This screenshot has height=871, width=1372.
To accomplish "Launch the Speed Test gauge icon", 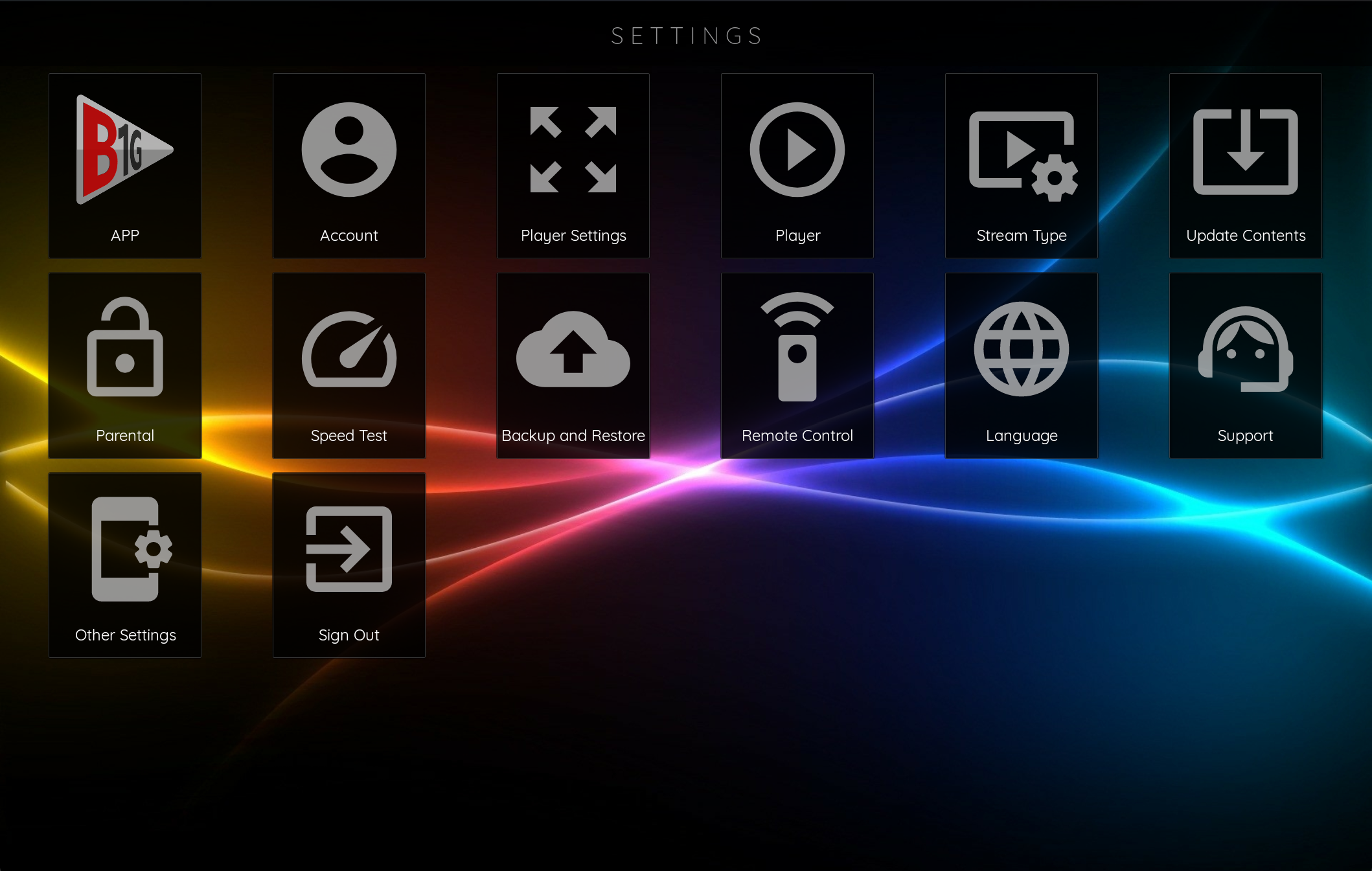I will 349,350.
